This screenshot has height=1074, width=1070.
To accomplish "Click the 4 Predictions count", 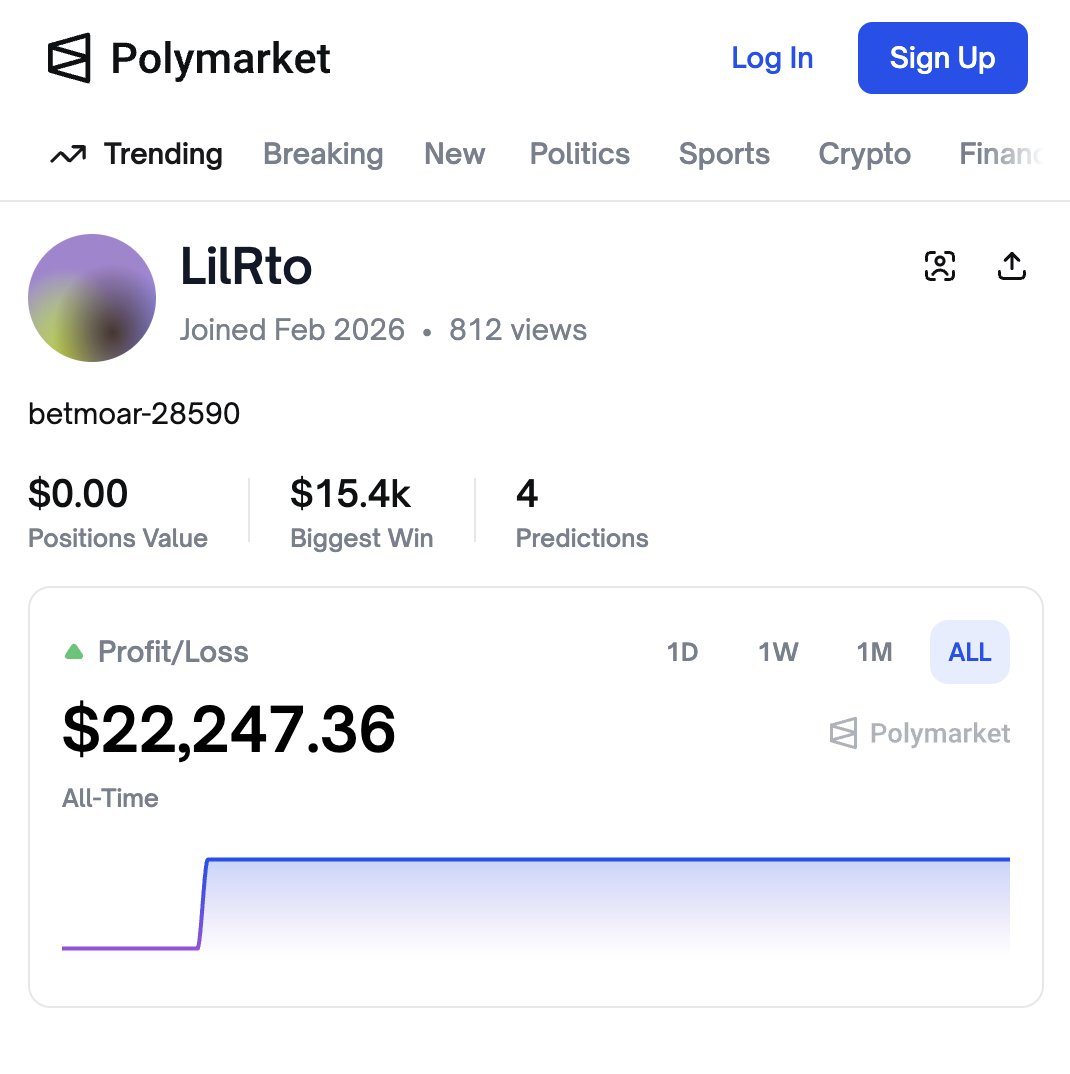I will coord(527,493).
